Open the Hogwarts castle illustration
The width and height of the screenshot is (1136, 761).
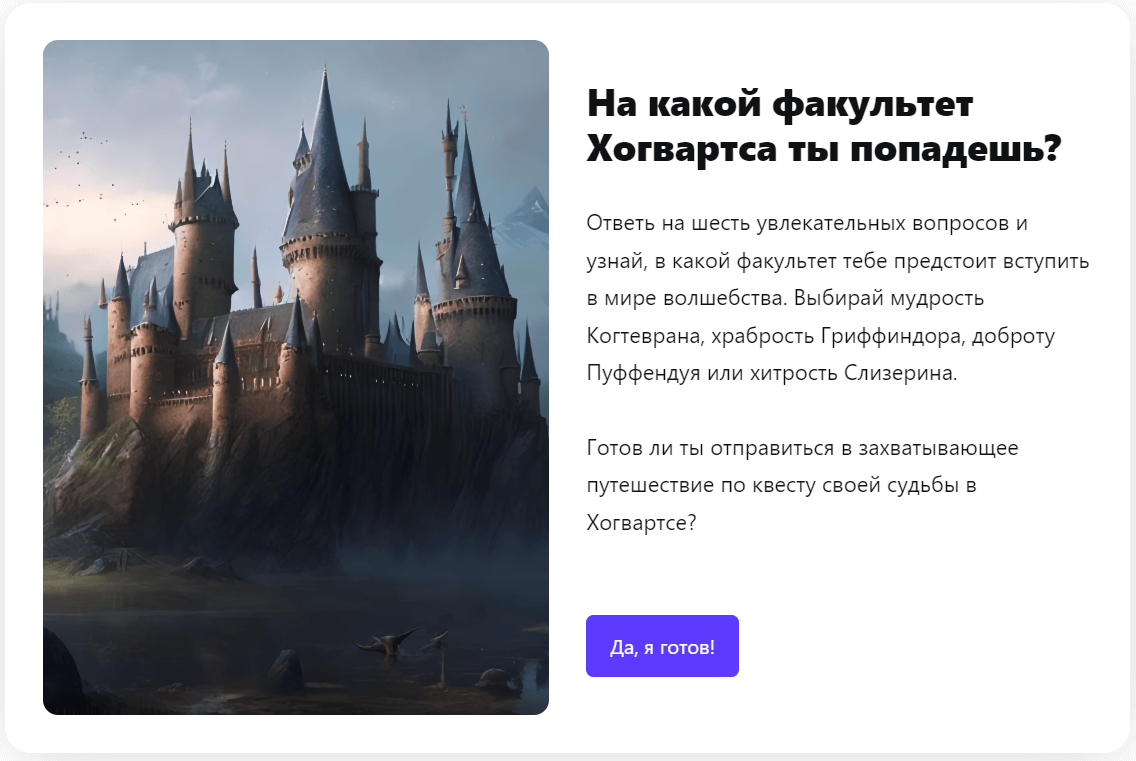[296, 377]
